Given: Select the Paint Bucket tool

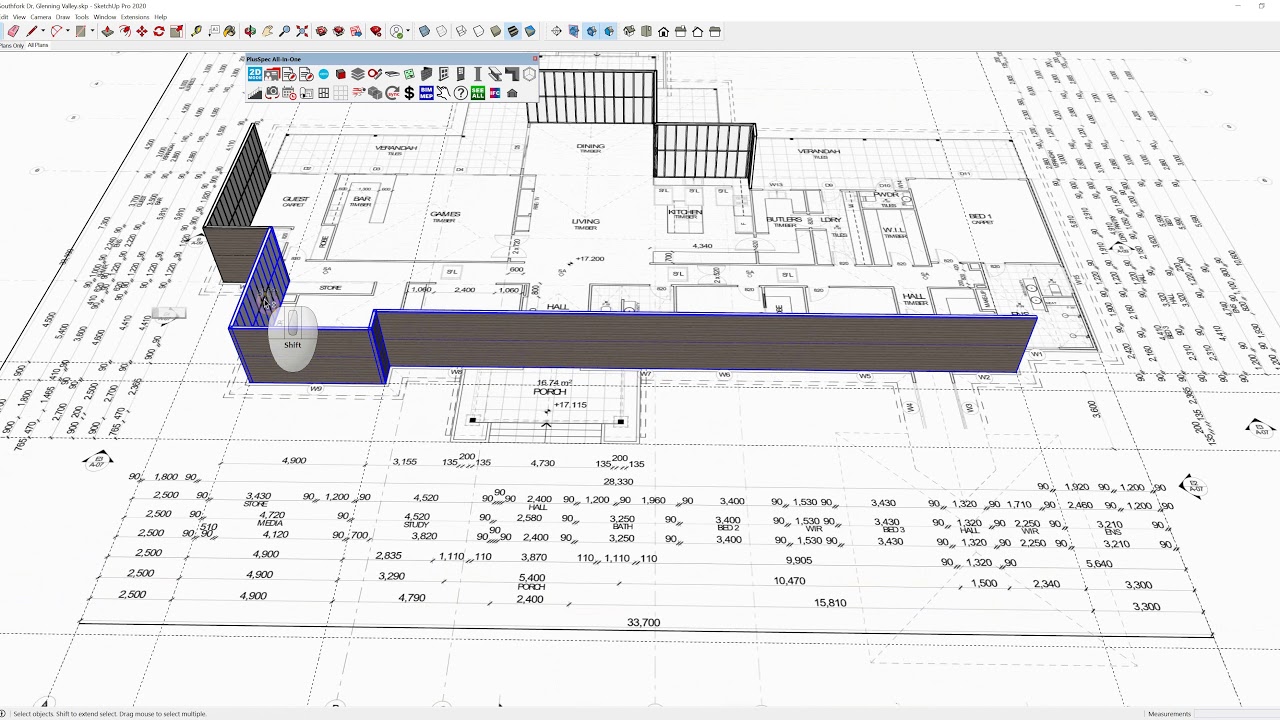Looking at the screenshot, I should 230,32.
